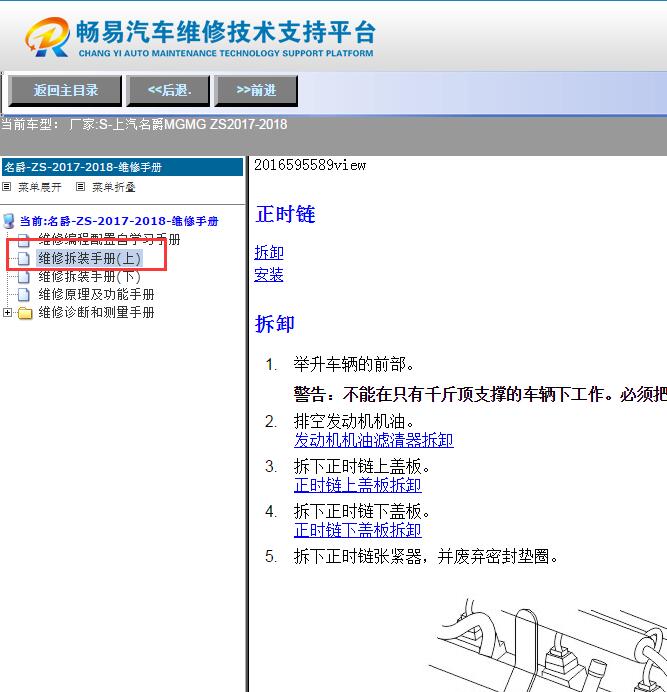Viewport: 667px width, 692px height.
Task: Click the page icon of 维修编程配置自学习手册
Action: point(24,240)
